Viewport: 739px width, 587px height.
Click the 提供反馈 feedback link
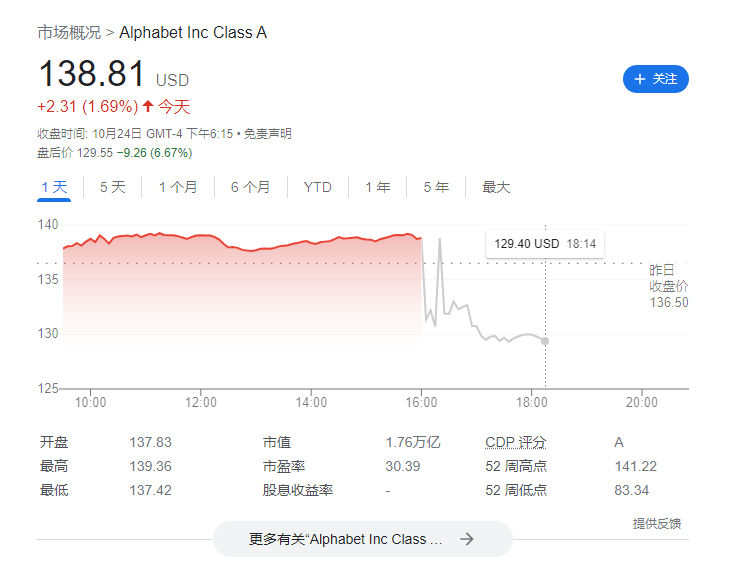pyautogui.click(x=657, y=523)
